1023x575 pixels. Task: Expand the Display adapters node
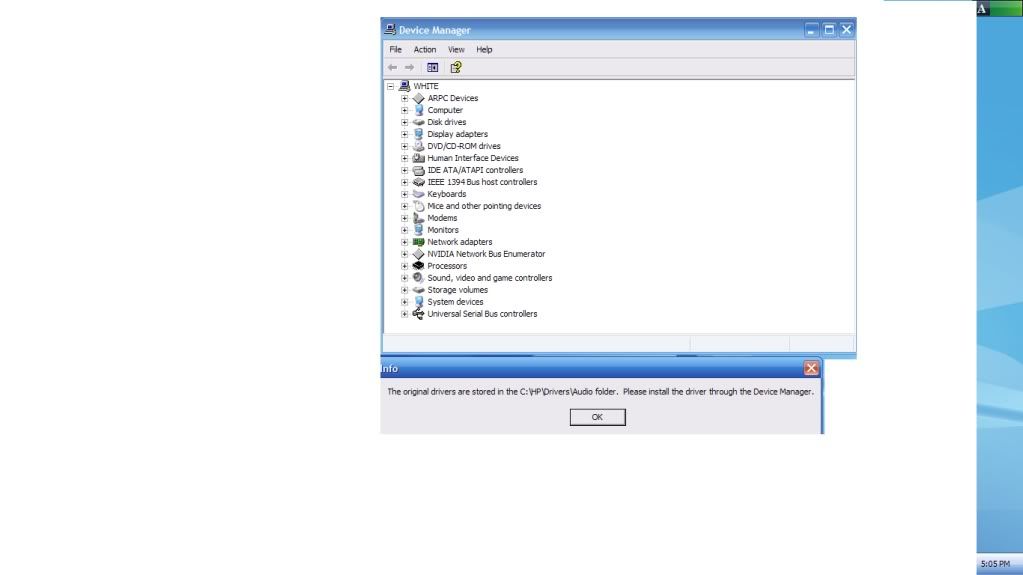405,134
